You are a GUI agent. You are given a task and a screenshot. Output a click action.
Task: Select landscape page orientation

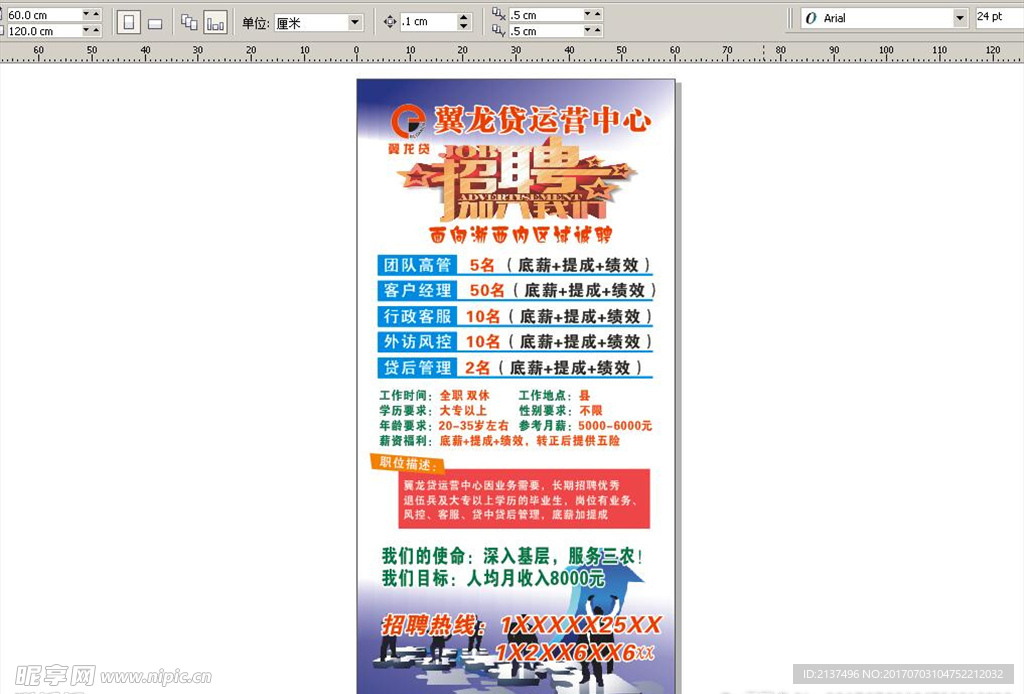[x=155, y=24]
